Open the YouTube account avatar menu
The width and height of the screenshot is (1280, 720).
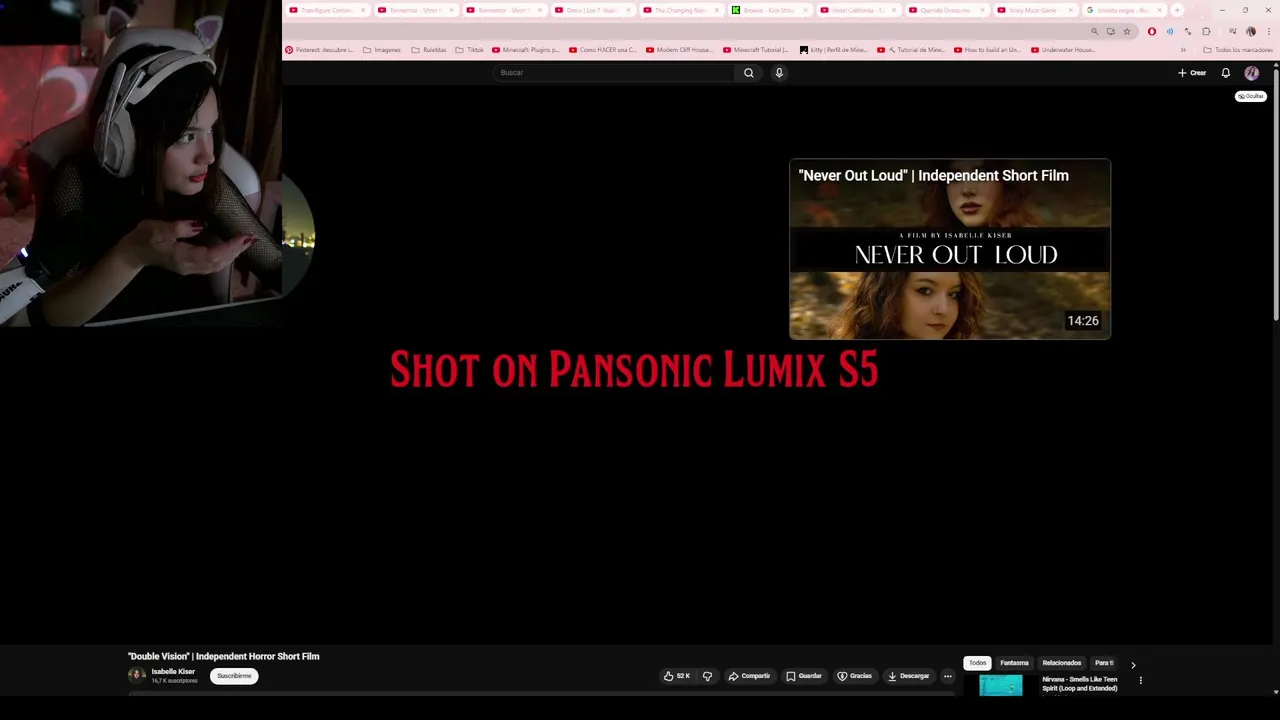(x=1251, y=73)
